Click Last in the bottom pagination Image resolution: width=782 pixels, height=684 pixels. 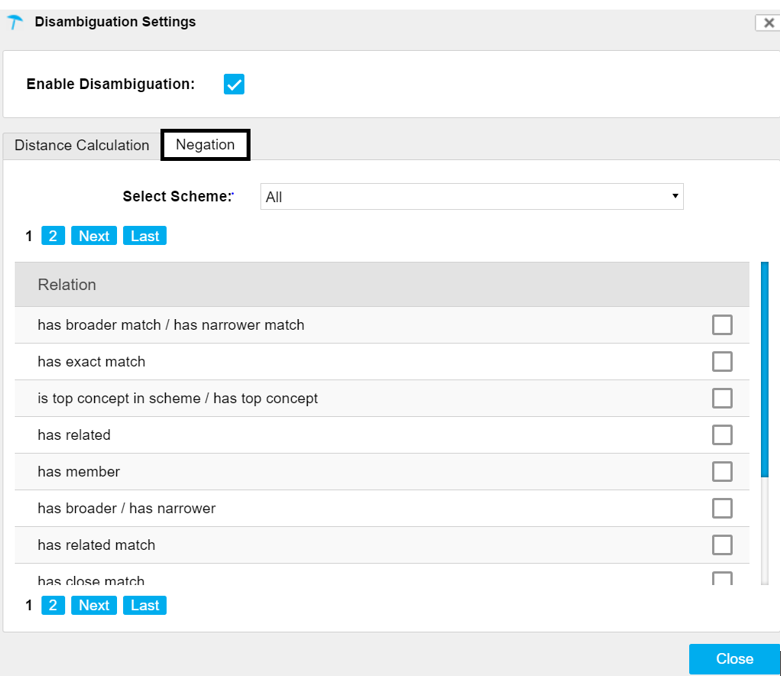[145, 605]
